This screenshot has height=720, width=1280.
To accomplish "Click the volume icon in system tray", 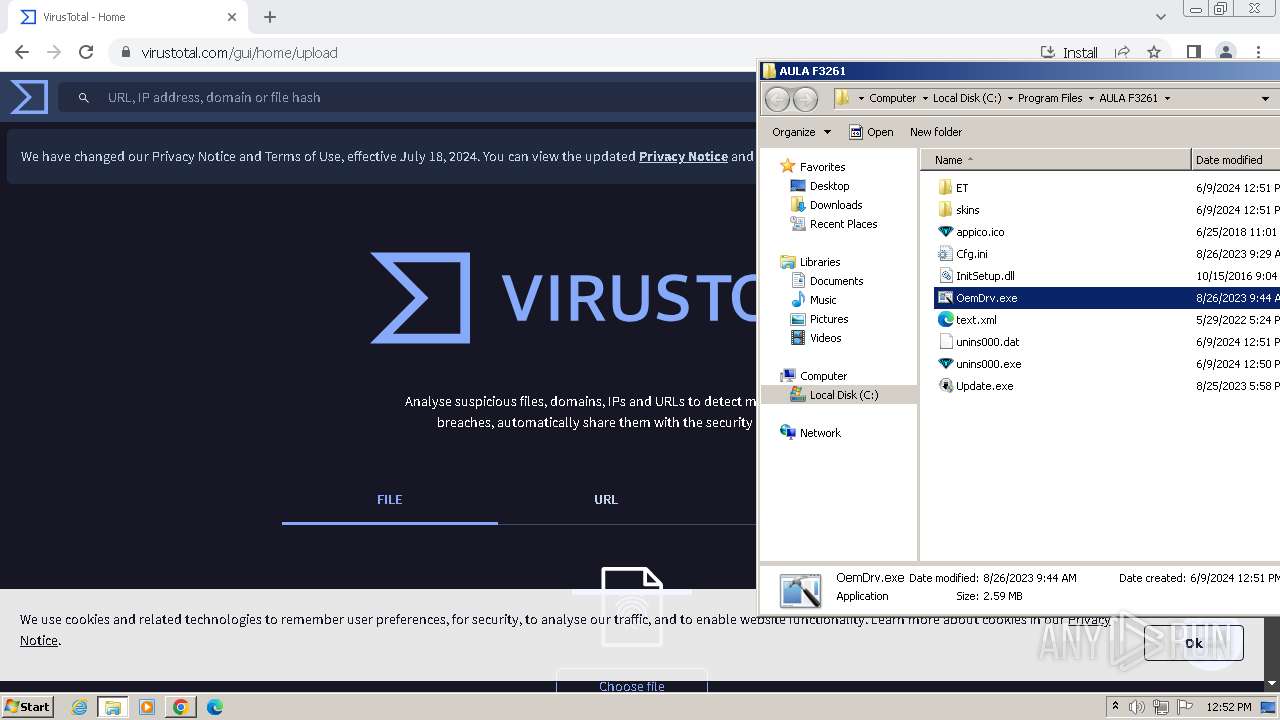I will click(1137, 707).
